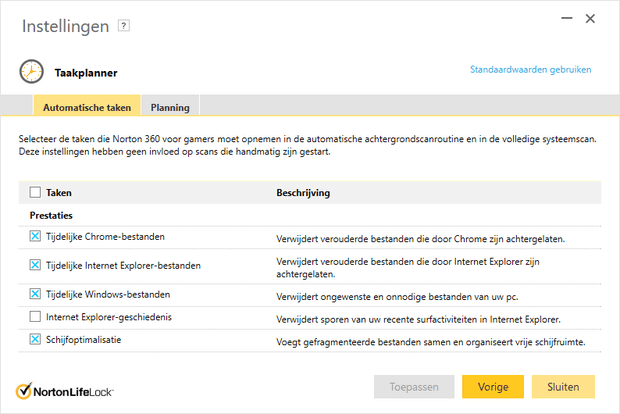Uncheck Tijdelijke Chrome-bestanden checkbox

[35, 236]
